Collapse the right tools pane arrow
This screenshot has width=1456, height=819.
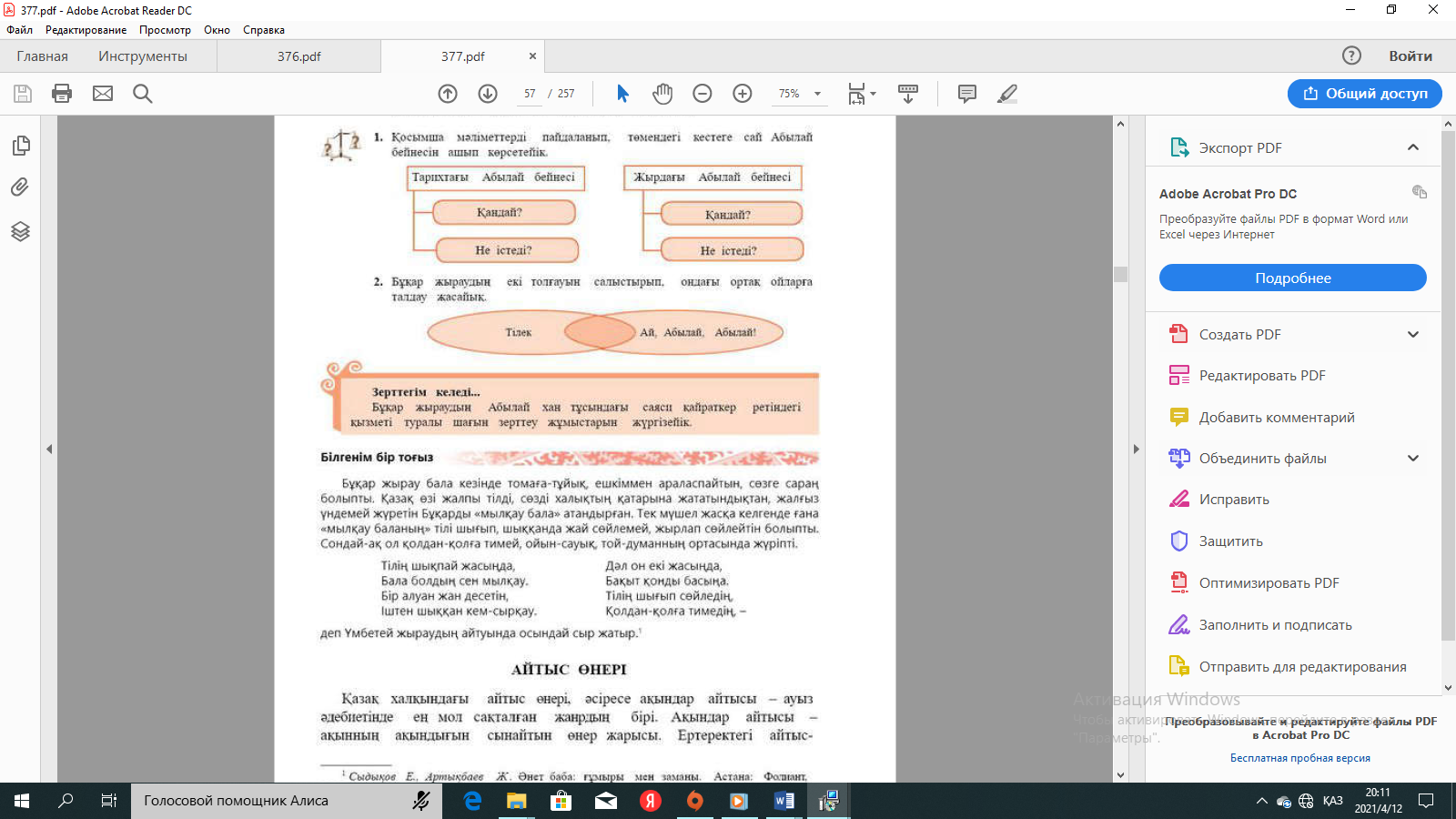tap(1136, 449)
